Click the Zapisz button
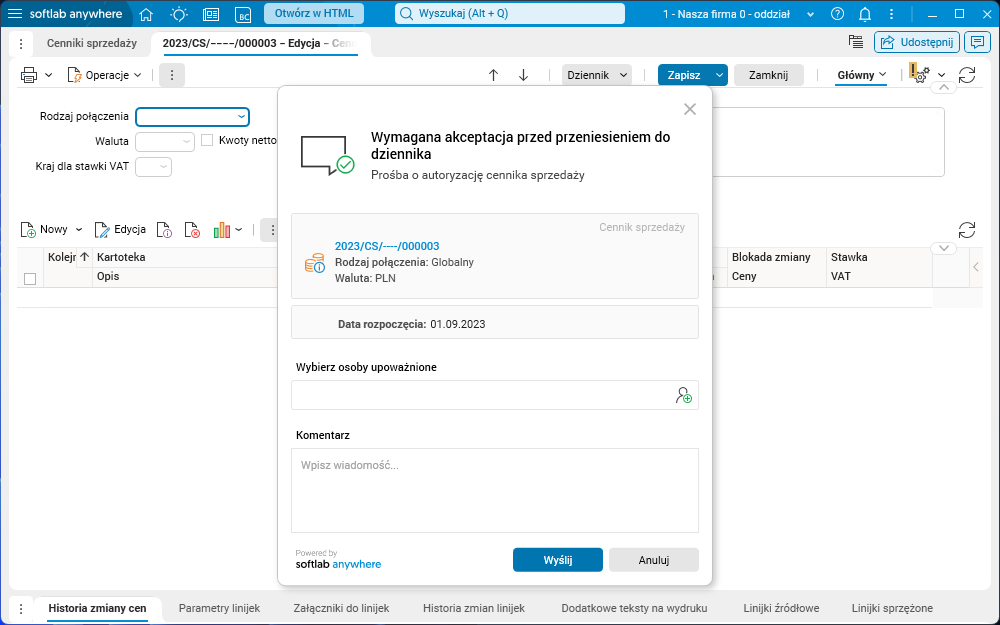This screenshot has height=625, width=1000. pos(684,75)
